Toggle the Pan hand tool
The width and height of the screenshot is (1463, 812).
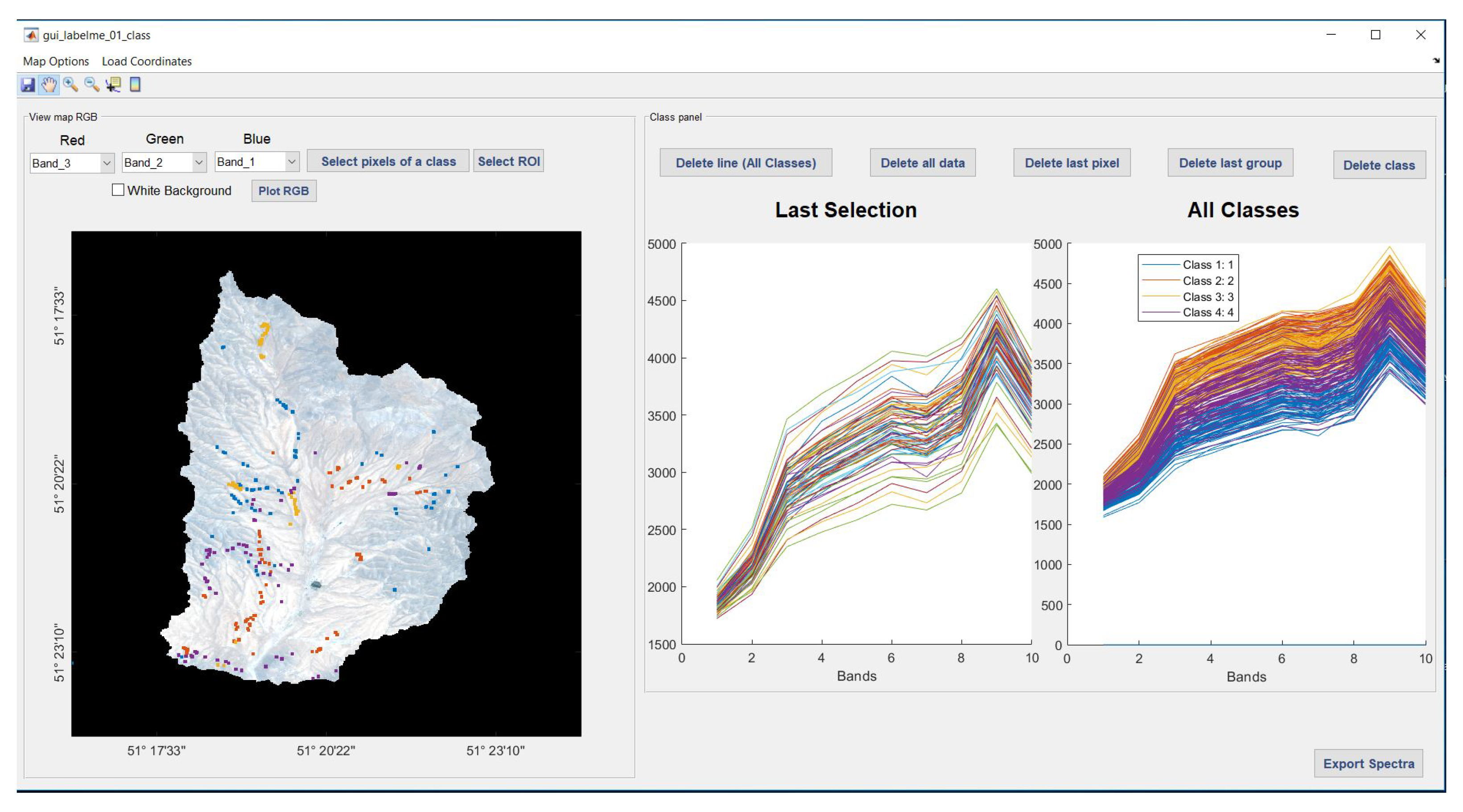click(x=49, y=85)
